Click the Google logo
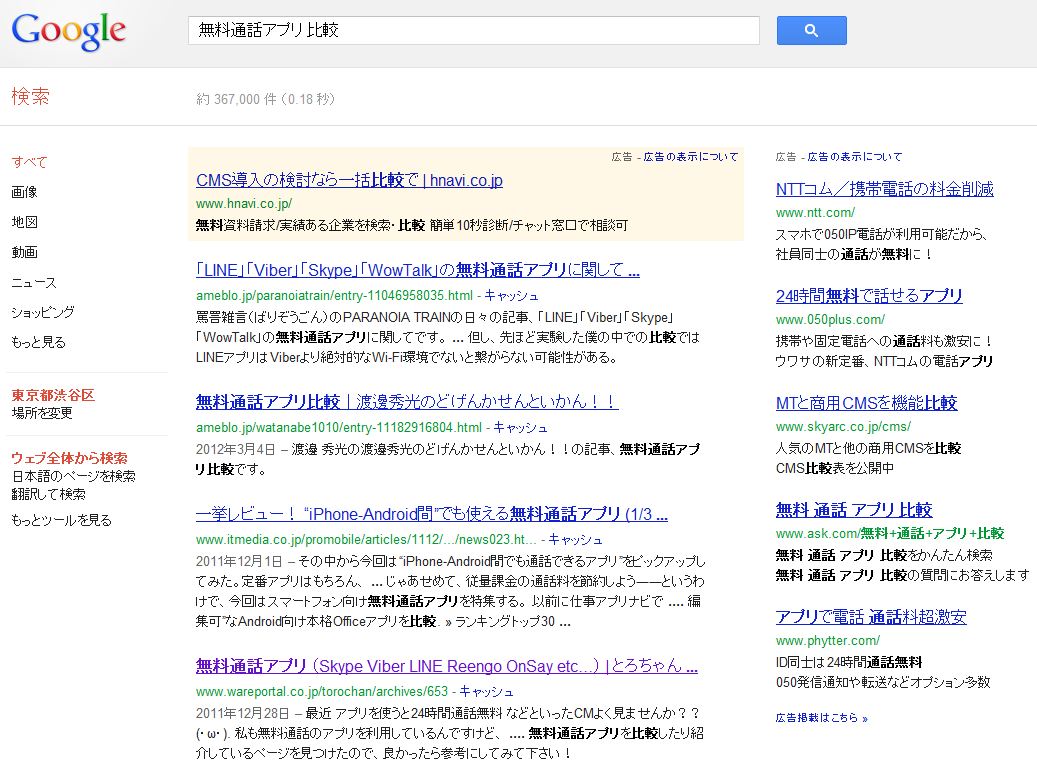 [69, 31]
